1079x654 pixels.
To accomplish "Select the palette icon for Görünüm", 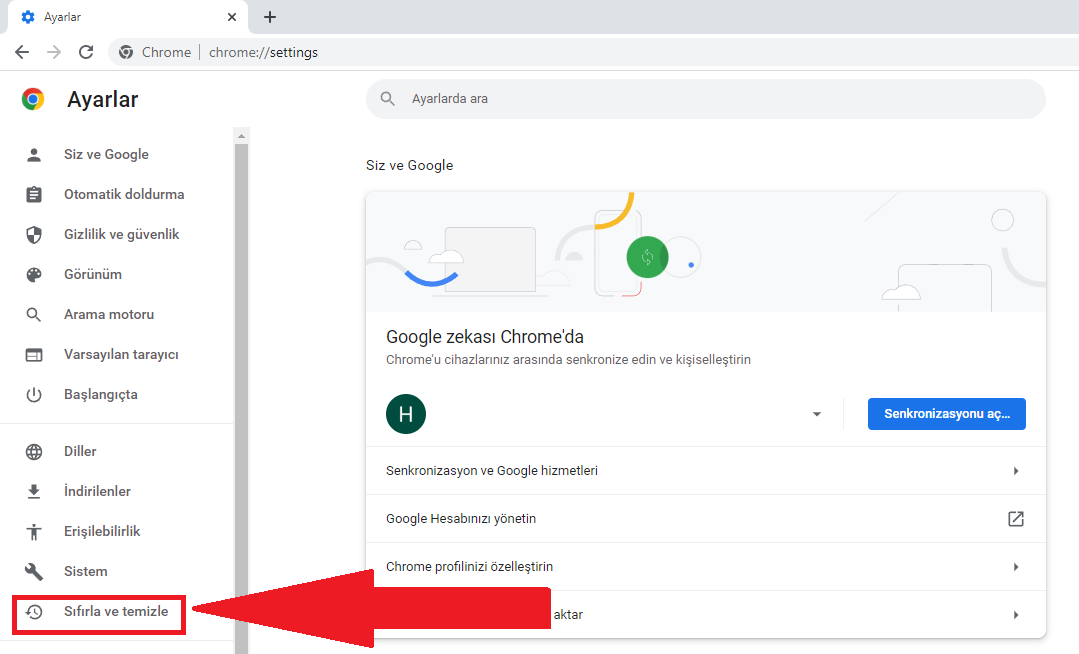I will pos(34,275).
